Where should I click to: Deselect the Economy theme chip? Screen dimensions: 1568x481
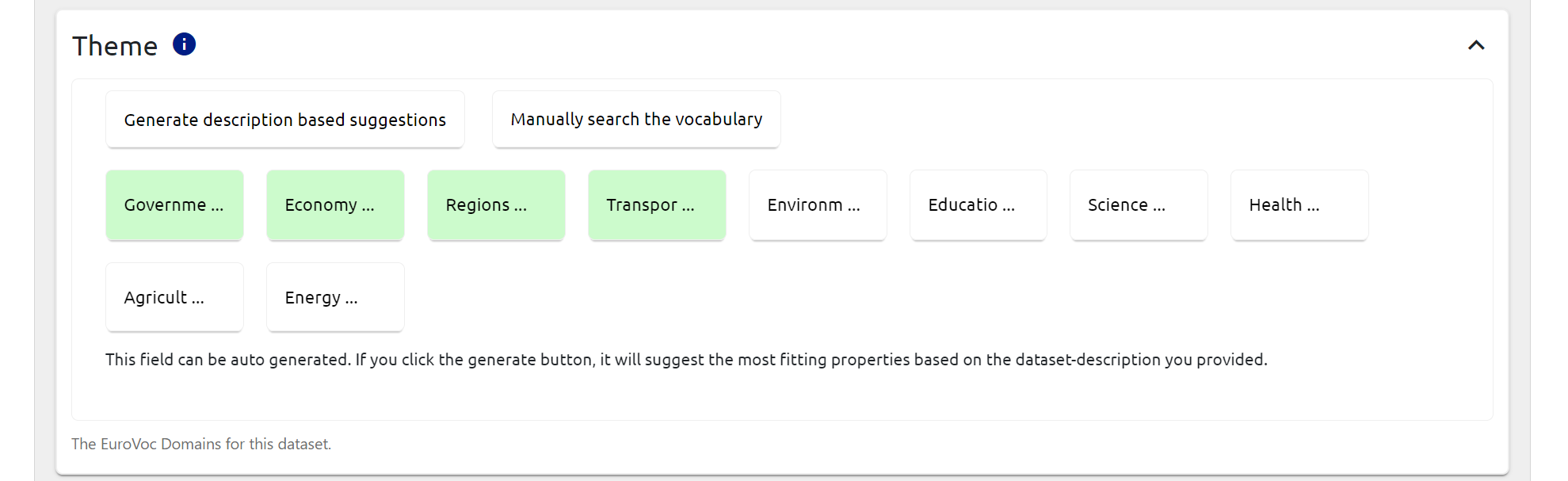tap(335, 205)
